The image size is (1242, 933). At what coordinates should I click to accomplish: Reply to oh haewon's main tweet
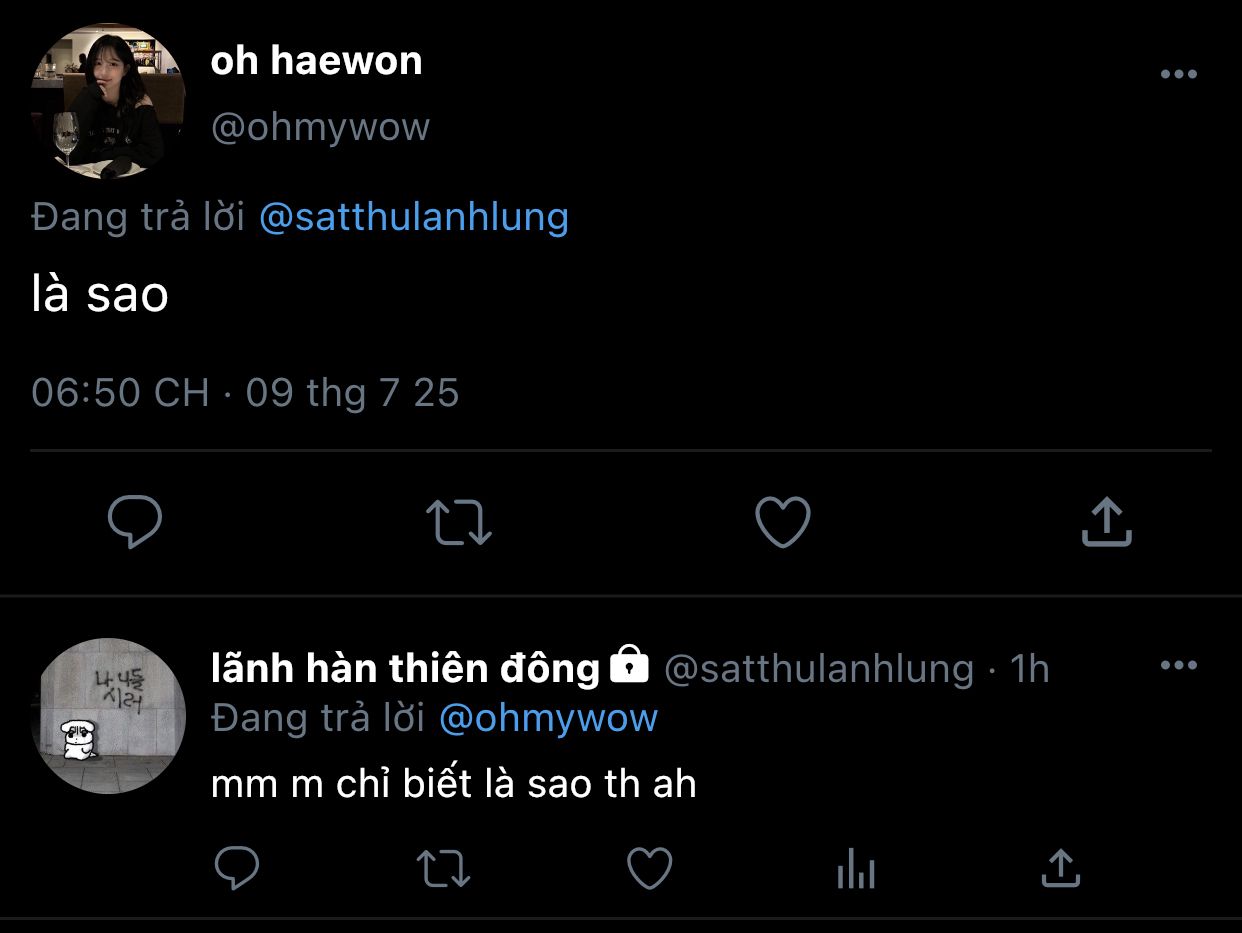(x=135, y=522)
